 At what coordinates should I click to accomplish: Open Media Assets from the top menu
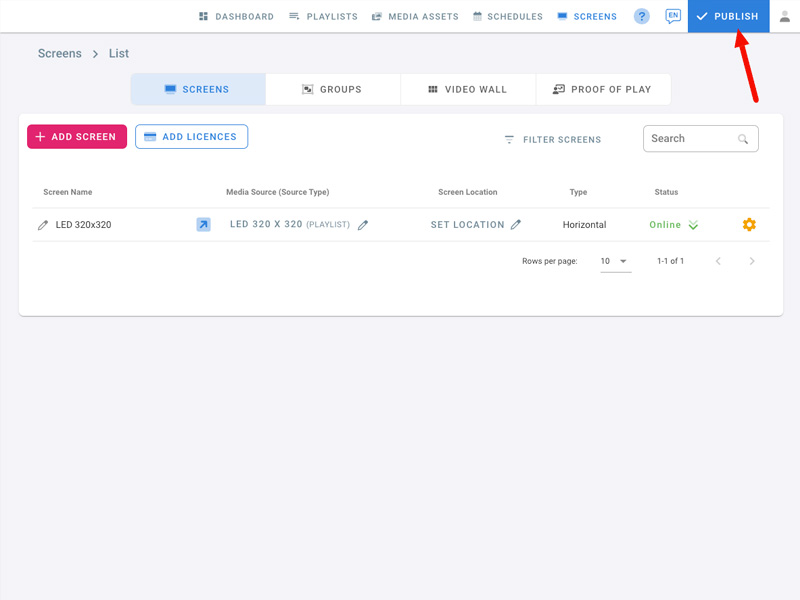(414, 17)
